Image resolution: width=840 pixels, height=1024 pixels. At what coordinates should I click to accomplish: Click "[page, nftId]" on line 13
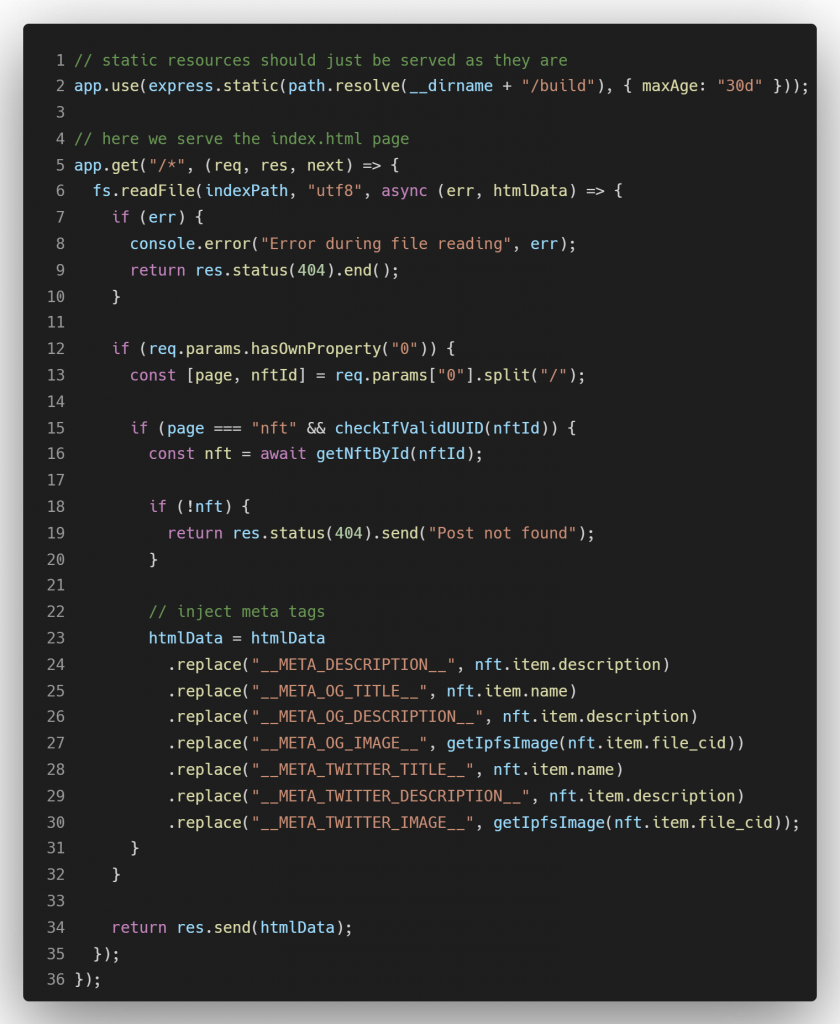tap(246, 376)
